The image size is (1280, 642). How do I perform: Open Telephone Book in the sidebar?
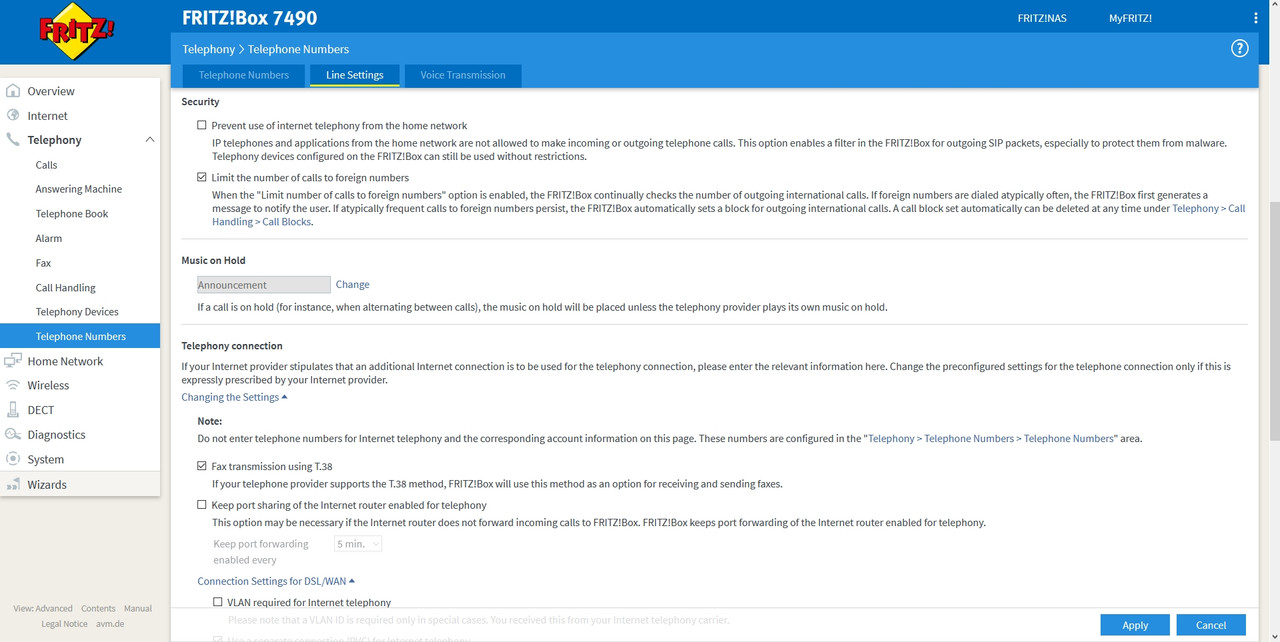tap(72, 214)
